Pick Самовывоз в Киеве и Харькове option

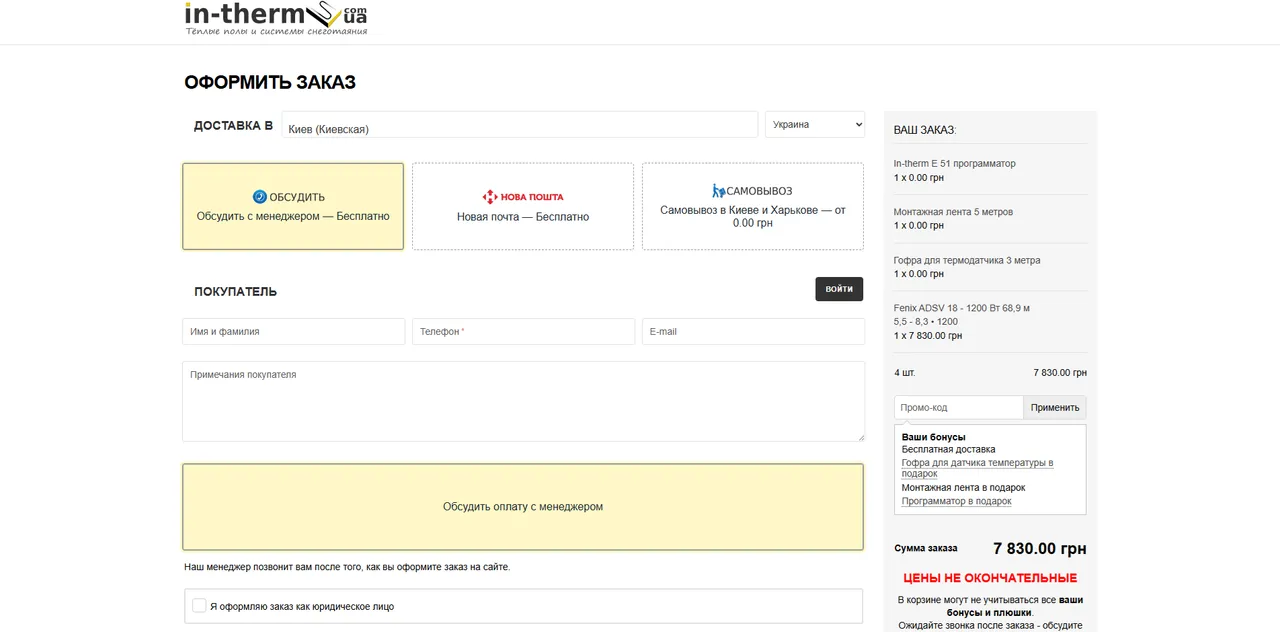753,206
